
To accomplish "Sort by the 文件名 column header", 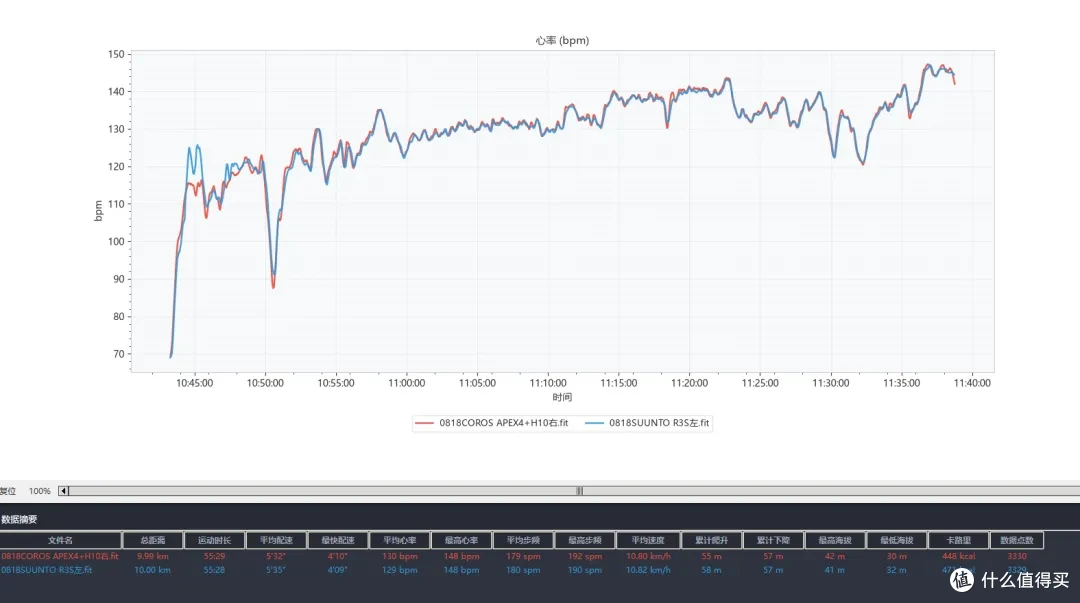I will [x=61, y=540].
